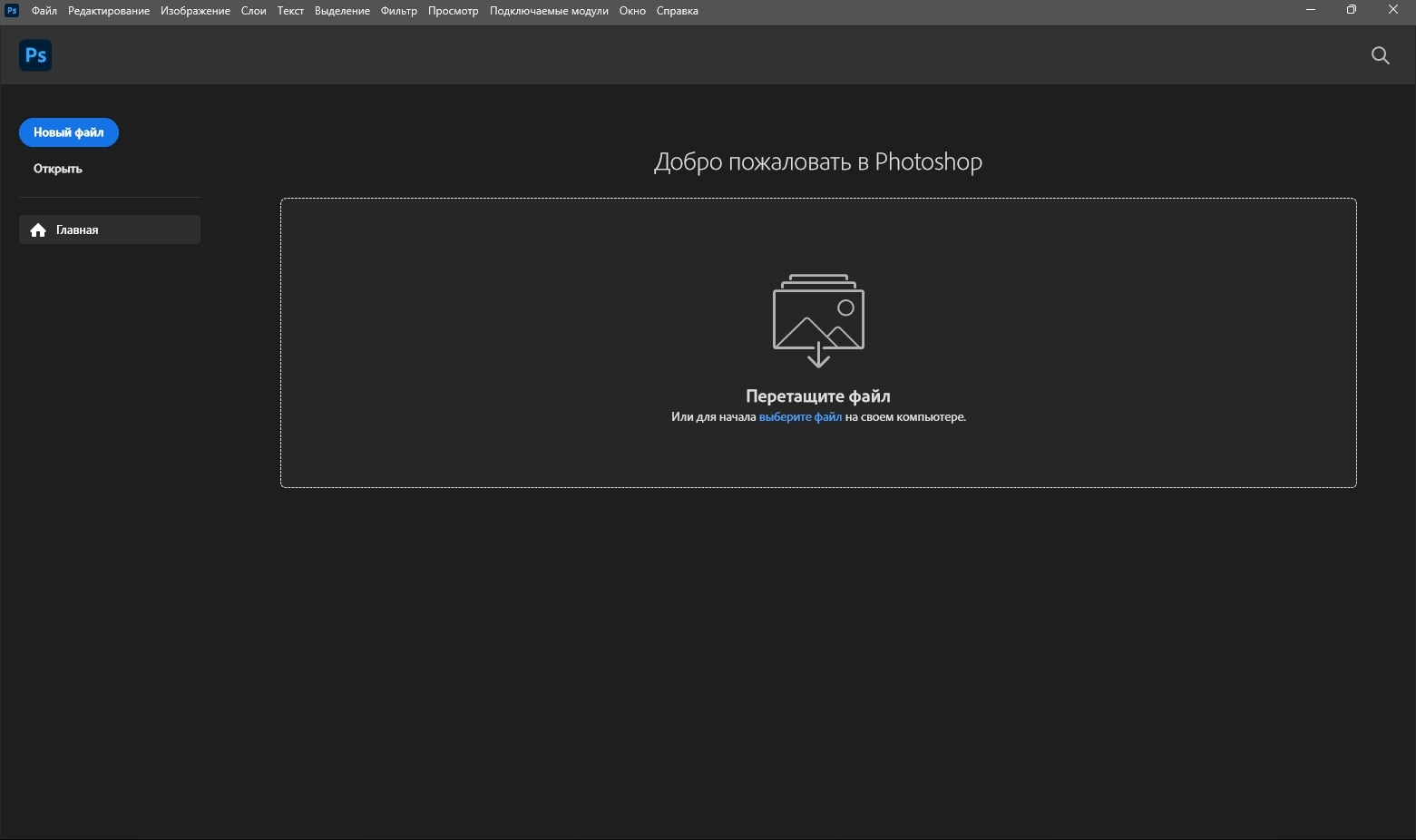Screen dimensions: 1416x840
Task: Open the Выделение menu
Action: 342,11
